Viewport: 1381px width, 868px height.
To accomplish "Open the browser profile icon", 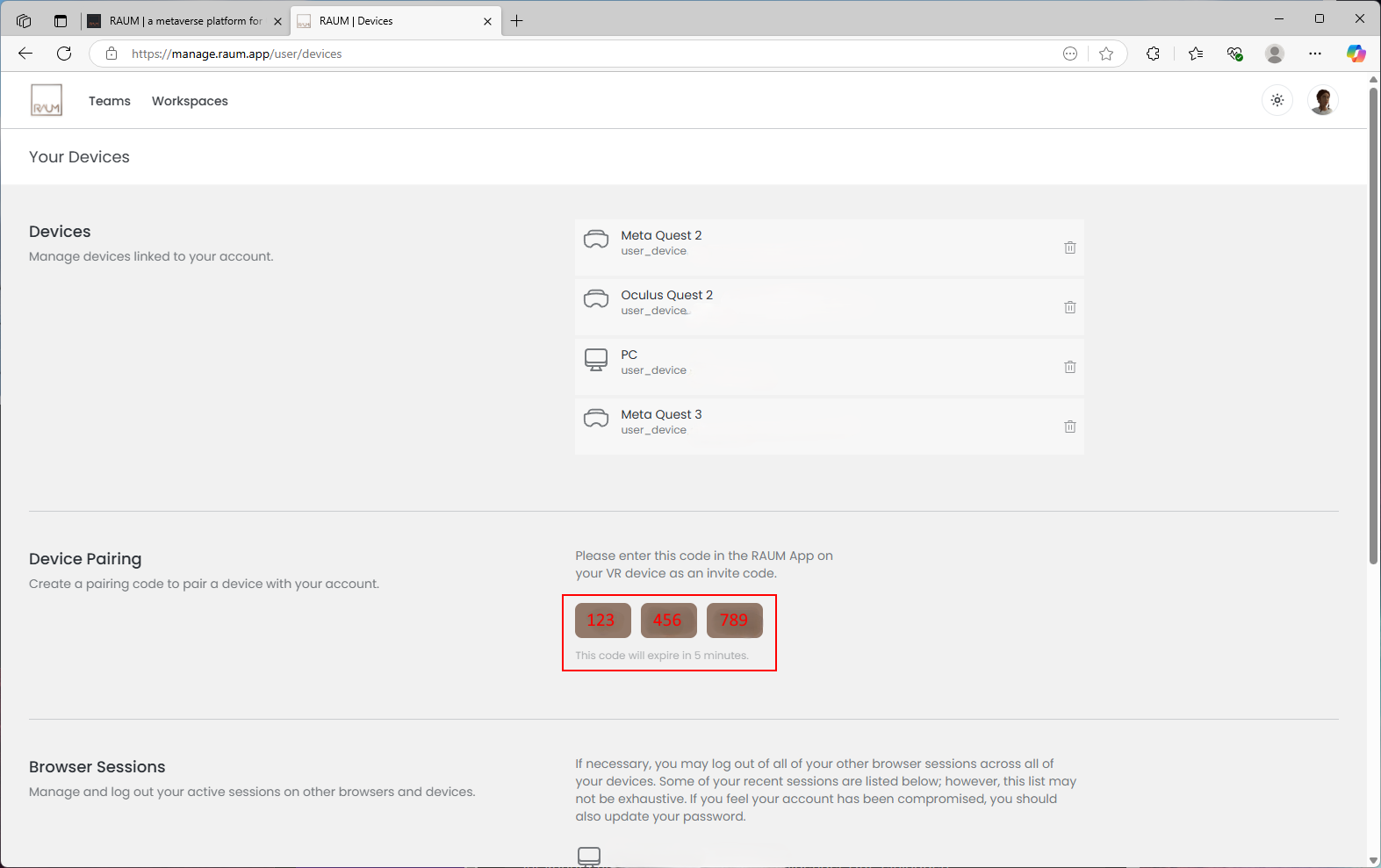I will pyautogui.click(x=1275, y=54).
